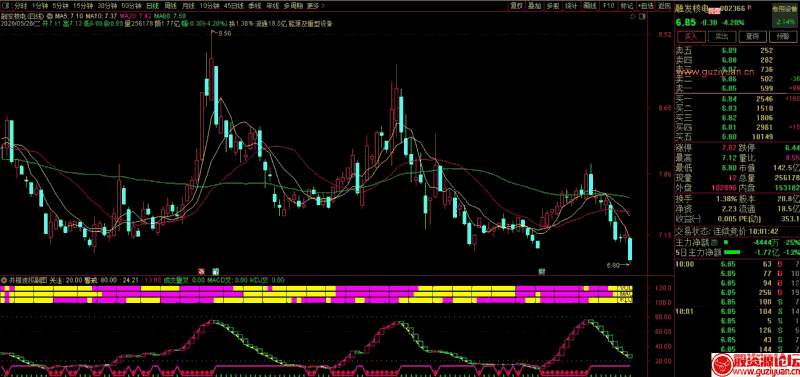This screenshot has height=377, width=800.
Task: Click the 叠加 overlay button
Action: coord(535,6)
